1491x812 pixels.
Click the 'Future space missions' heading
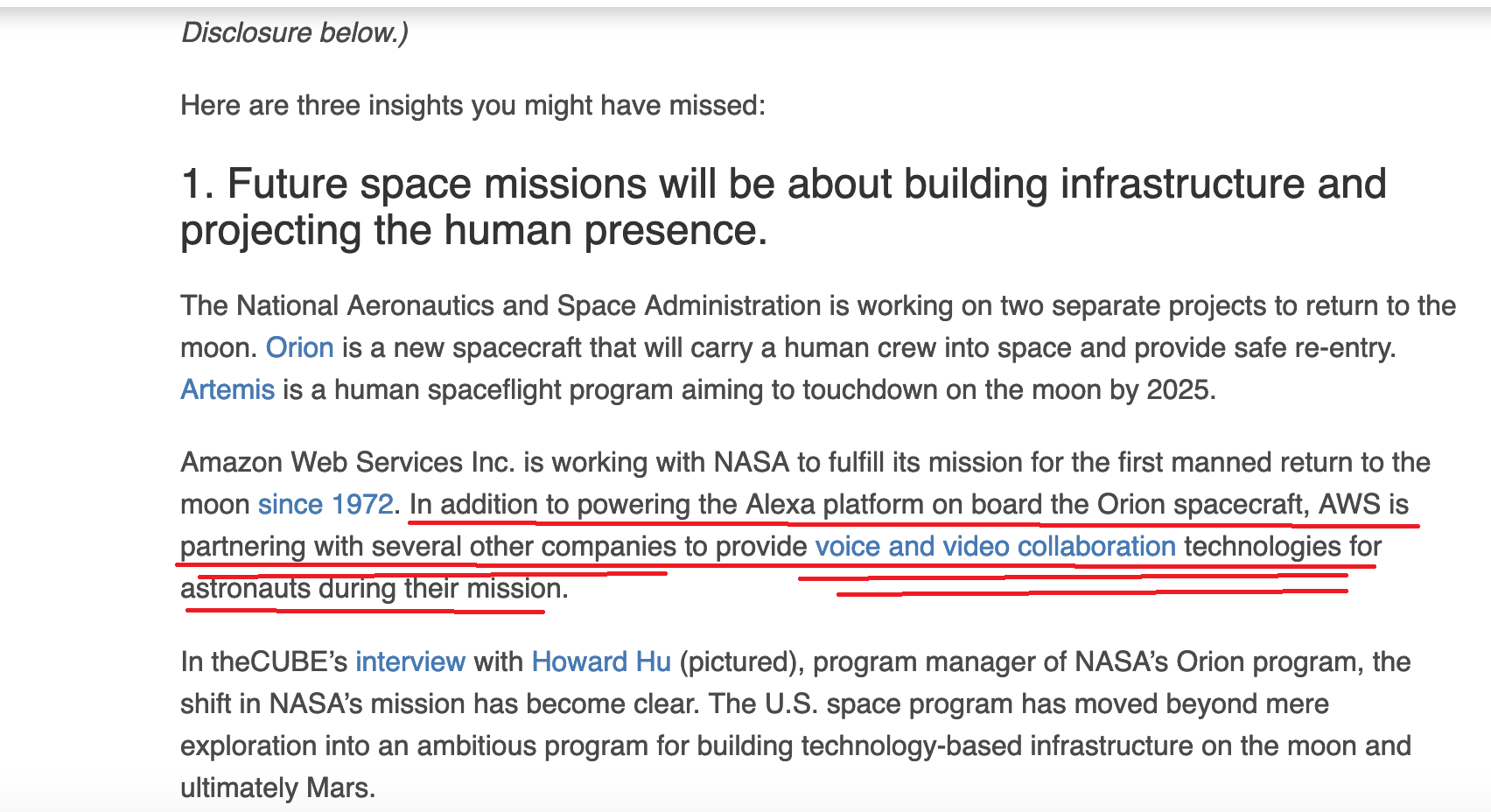[783, 207]
